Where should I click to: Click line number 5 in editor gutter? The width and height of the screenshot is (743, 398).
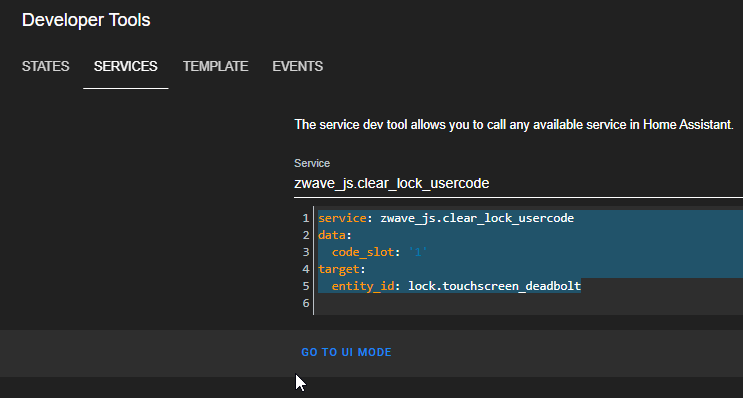[x=306, y=286]
